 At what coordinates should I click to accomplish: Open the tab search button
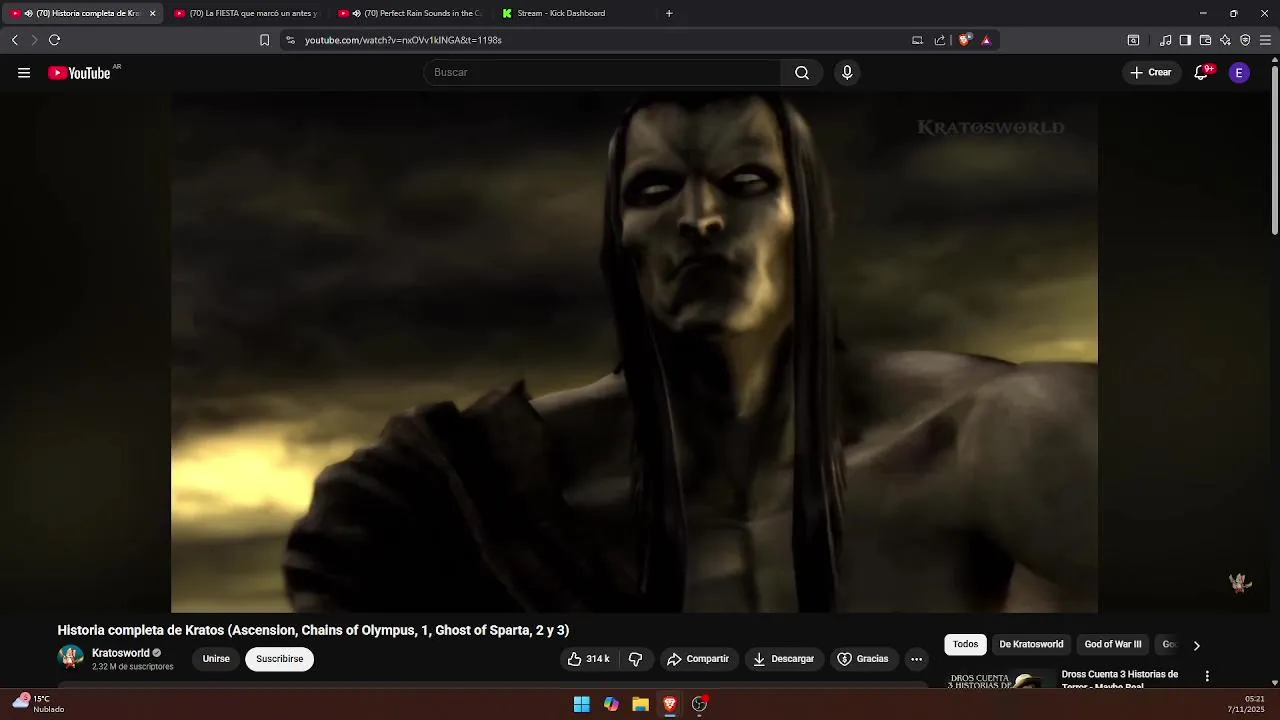(1133, 40)
